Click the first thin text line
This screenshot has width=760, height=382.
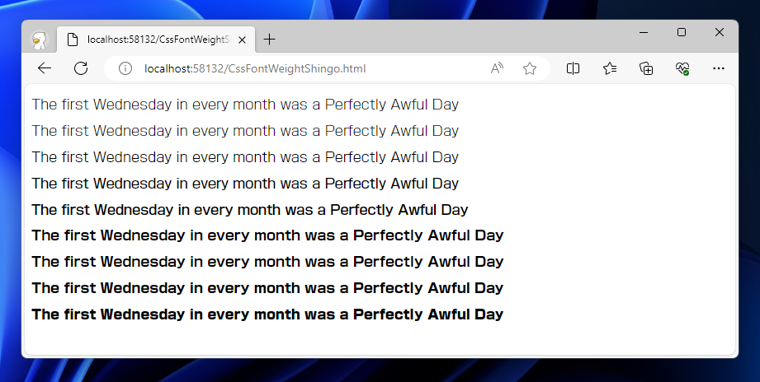[x=245, y=105]
